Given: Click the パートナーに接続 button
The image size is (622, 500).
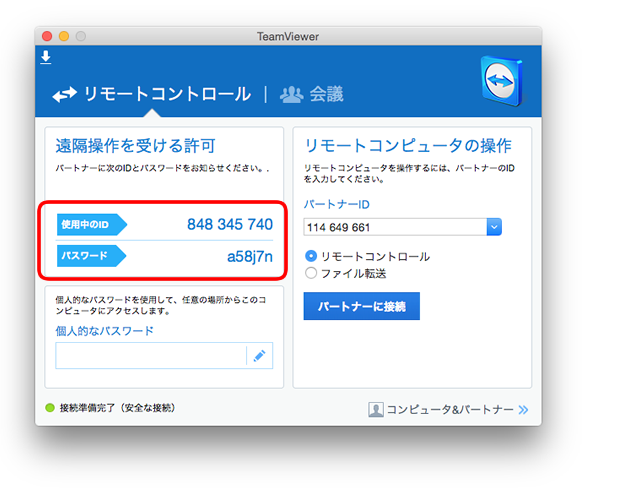Looking at the screenshot, I should pyautogui.click(x=362, y=306).
